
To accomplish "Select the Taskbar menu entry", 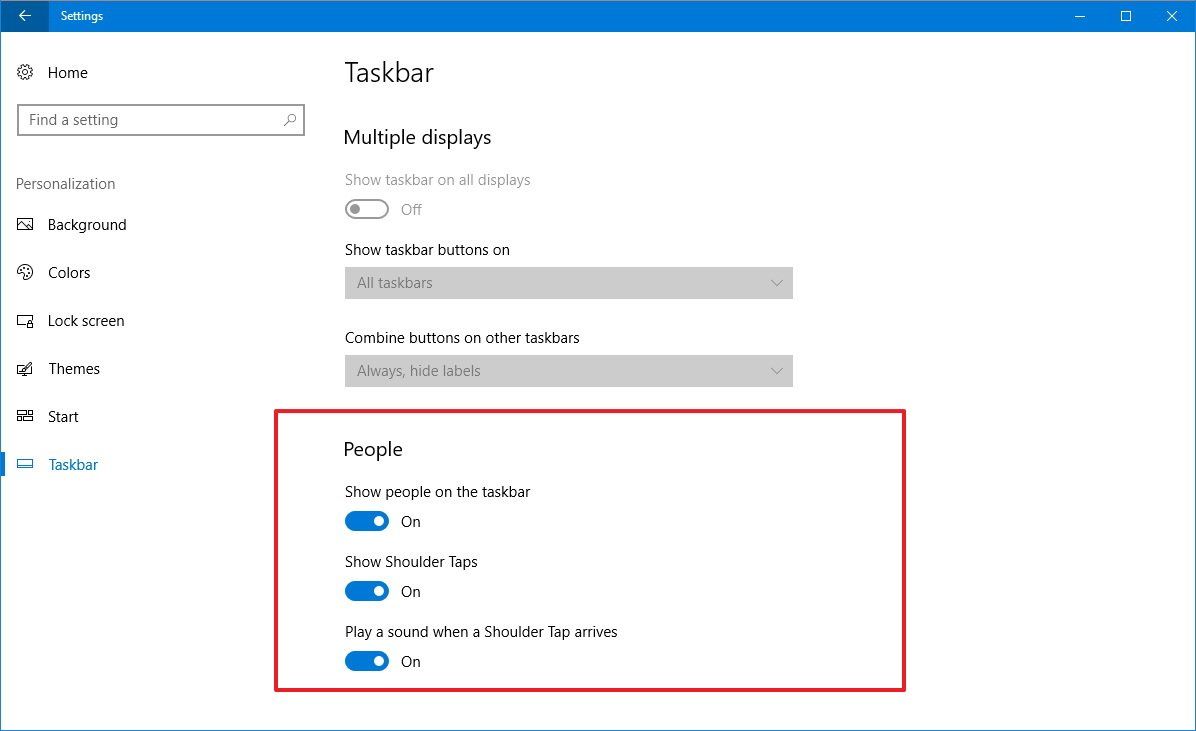I will (75, 464).
